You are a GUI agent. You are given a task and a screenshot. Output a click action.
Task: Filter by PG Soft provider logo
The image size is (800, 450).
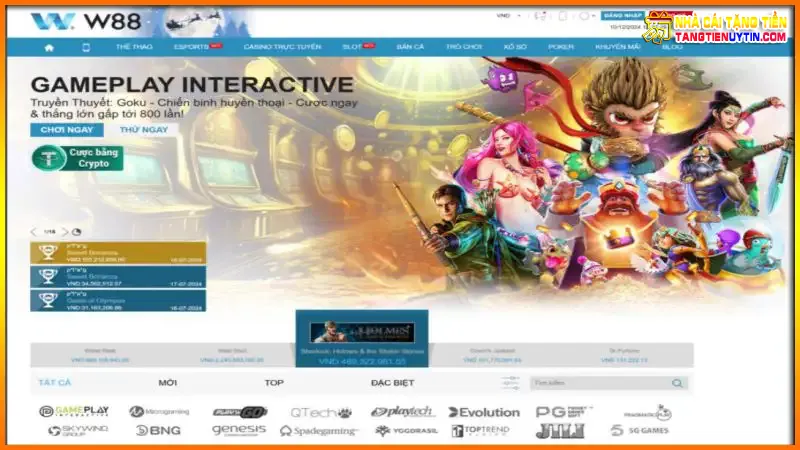click(565, 412)
